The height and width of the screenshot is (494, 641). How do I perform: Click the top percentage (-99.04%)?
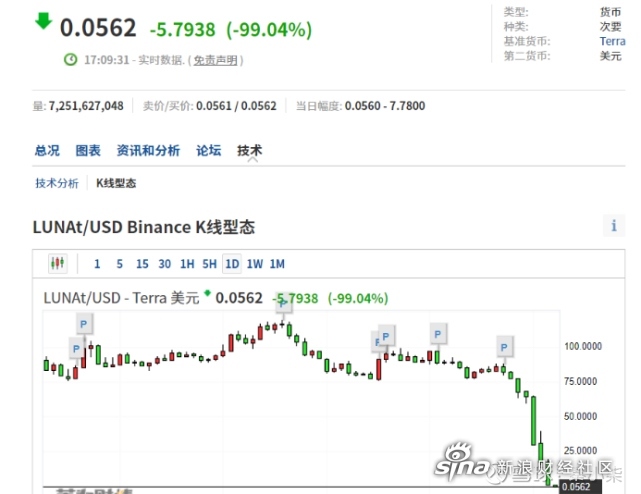[x=269, y=29]
